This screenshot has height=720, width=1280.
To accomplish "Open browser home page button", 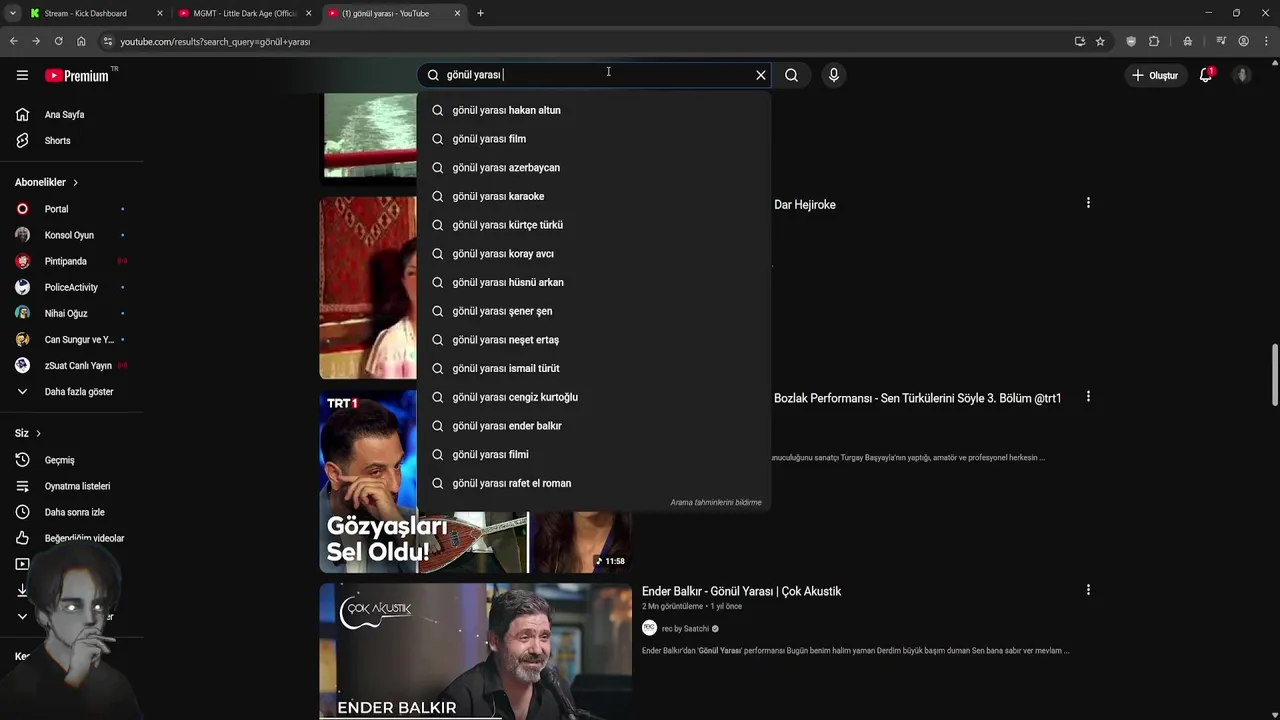I will 81,41.
